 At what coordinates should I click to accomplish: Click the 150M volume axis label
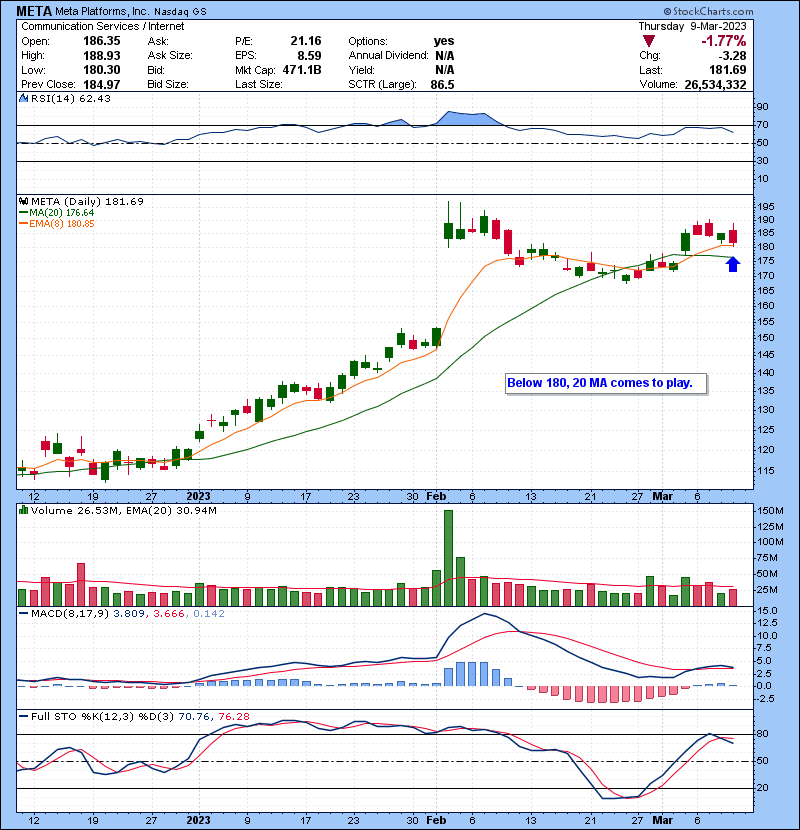coord(770,511)
